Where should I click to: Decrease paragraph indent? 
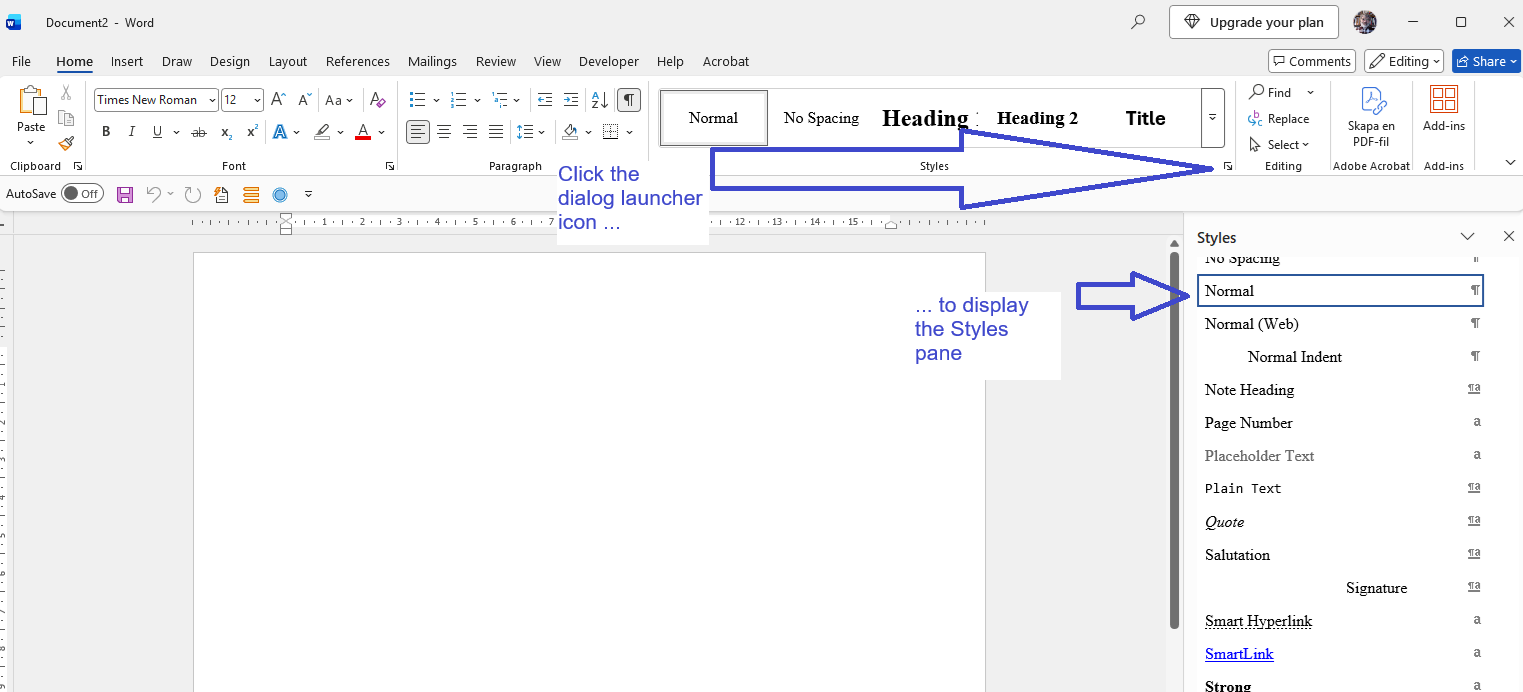coord(545,100)
